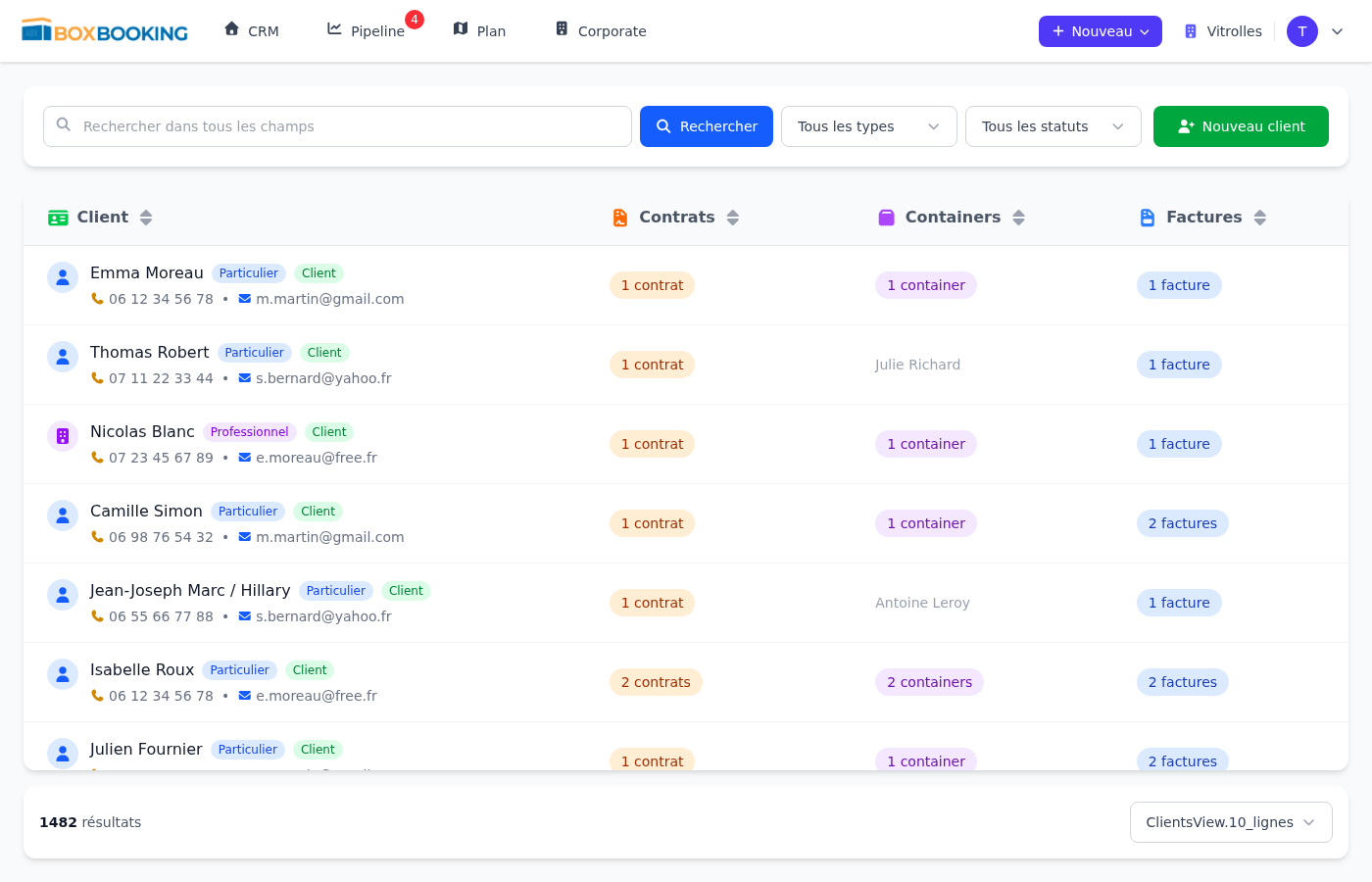
Task: Click the user avatar 'T' icon
Action: point(1301,31)
